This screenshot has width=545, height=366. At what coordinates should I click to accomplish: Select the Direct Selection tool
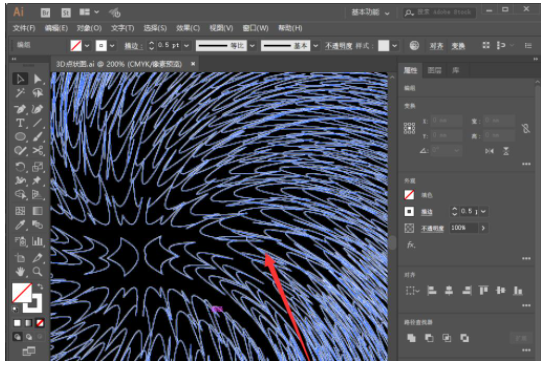(x=38, y=79)
